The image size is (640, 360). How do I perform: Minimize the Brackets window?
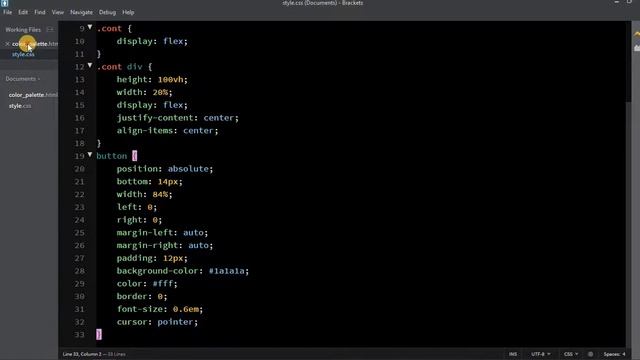616,2
